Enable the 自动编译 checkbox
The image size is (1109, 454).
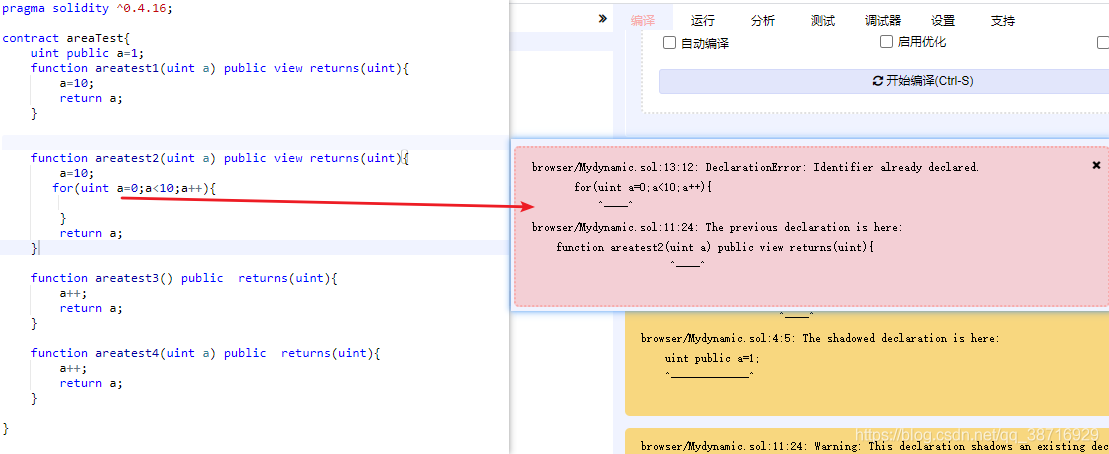pos(669,43)
